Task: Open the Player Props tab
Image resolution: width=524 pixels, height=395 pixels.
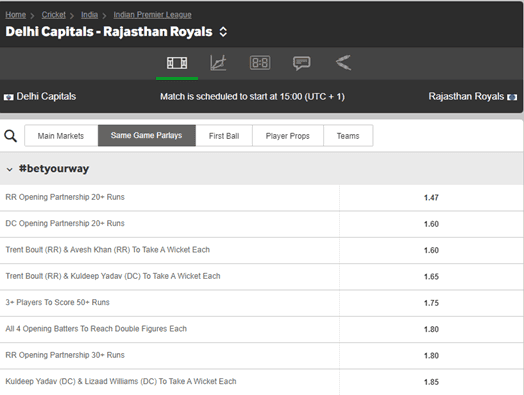Action: [x=288, y=136]
